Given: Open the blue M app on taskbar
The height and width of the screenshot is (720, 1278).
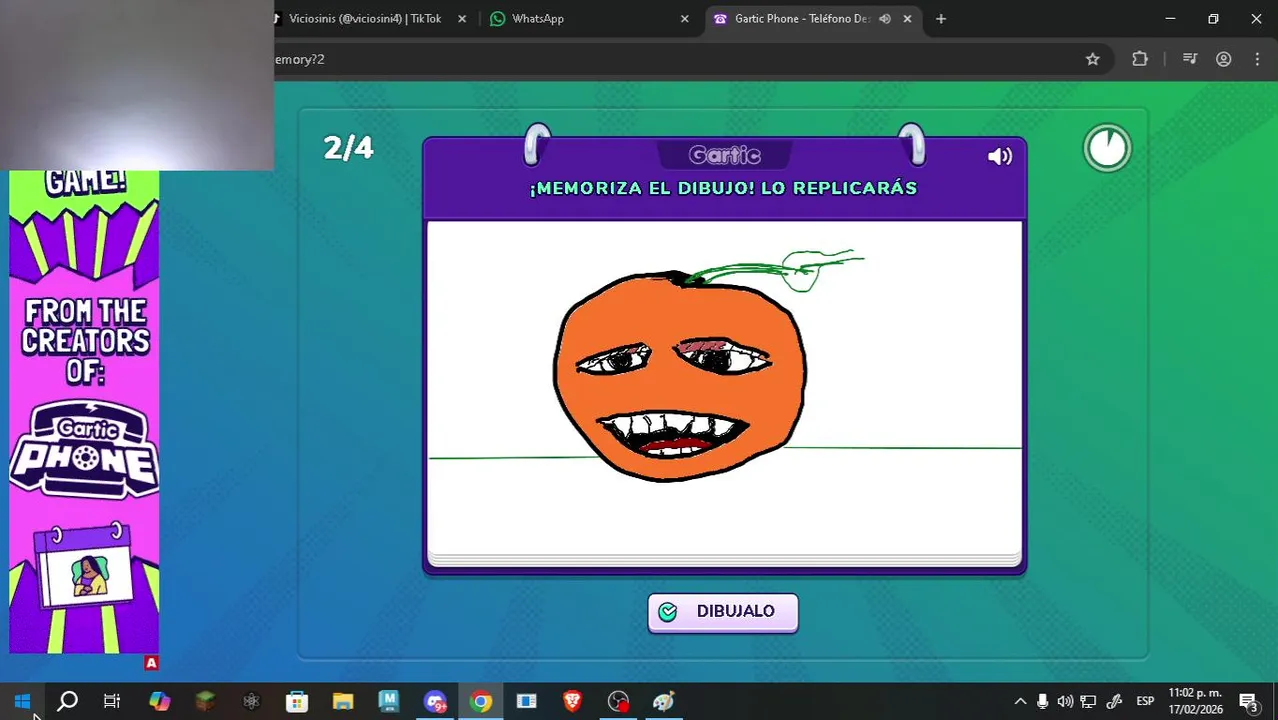Looking at the screenshot, I should click(x=389, y=701).
